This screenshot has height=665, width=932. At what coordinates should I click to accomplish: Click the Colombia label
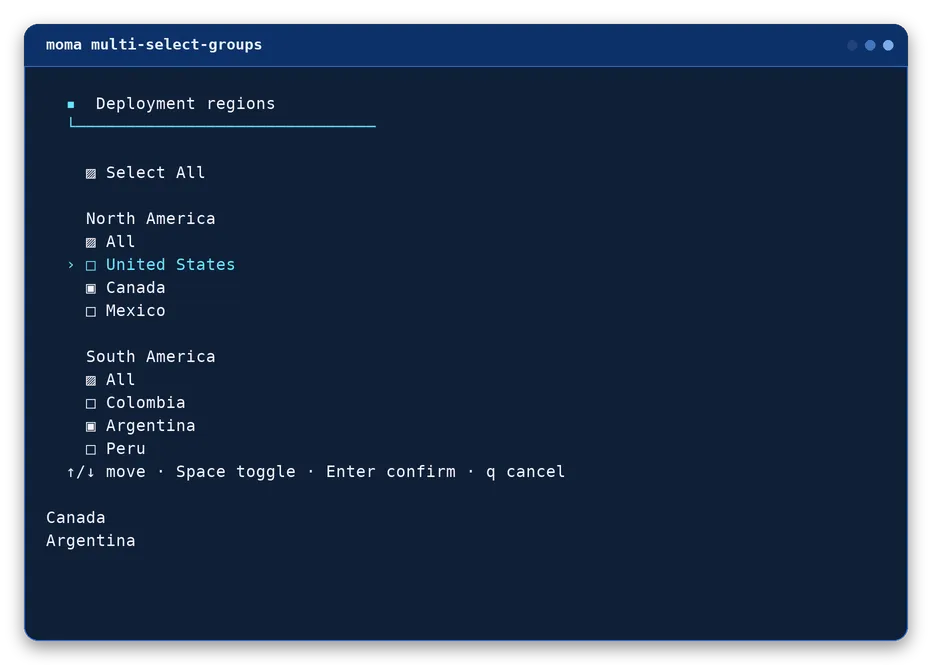pyautogui.click(x=146, y=402)
